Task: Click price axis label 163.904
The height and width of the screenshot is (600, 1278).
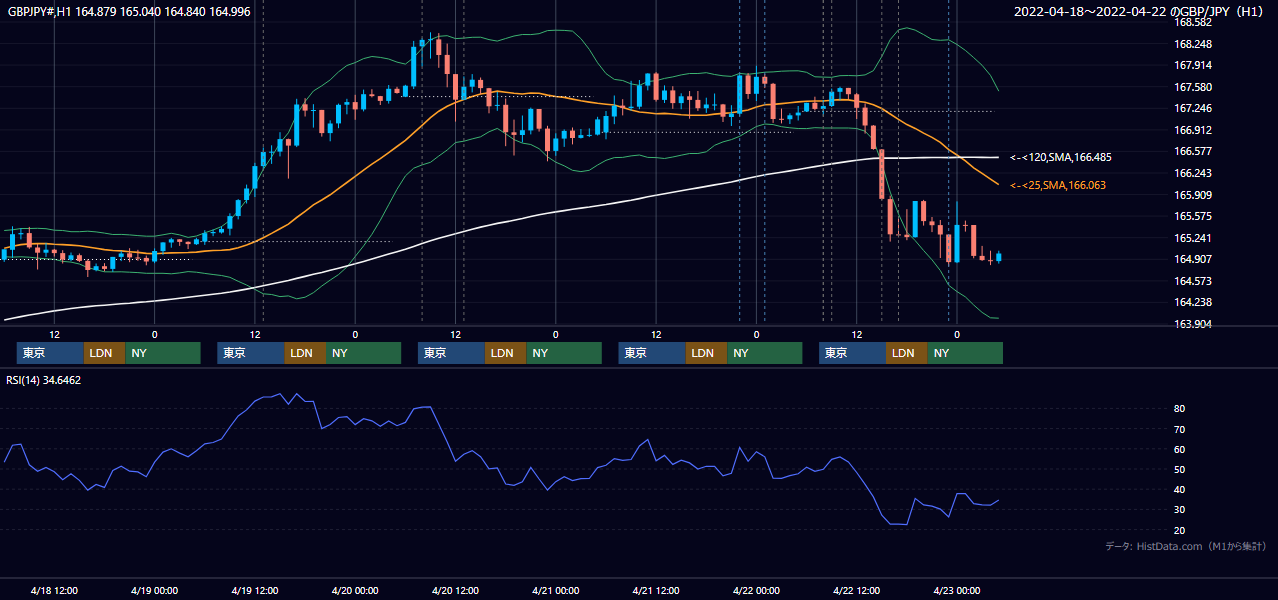Action: pos(1193,324)
